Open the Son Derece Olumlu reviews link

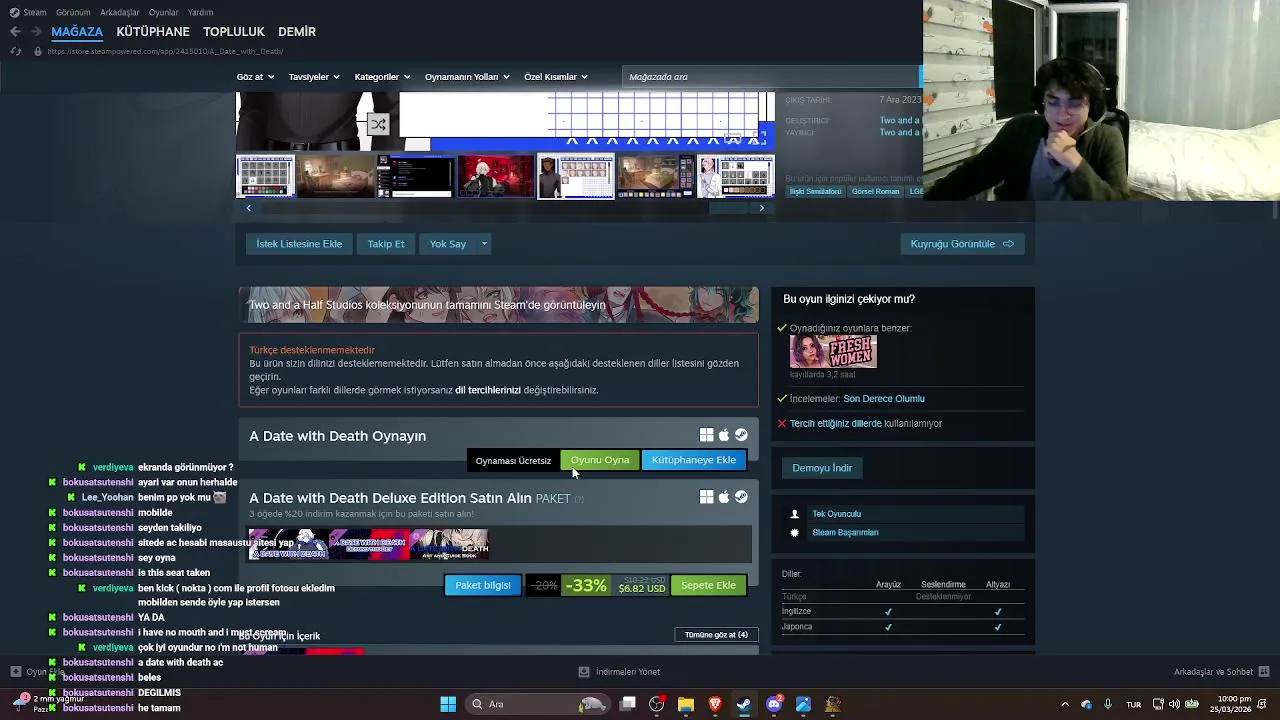point(884,399)
